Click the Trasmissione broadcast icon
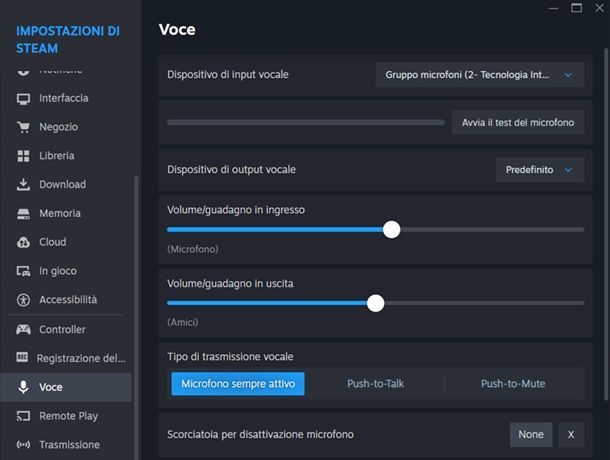 pyautogui.click(x=23, y=444)
